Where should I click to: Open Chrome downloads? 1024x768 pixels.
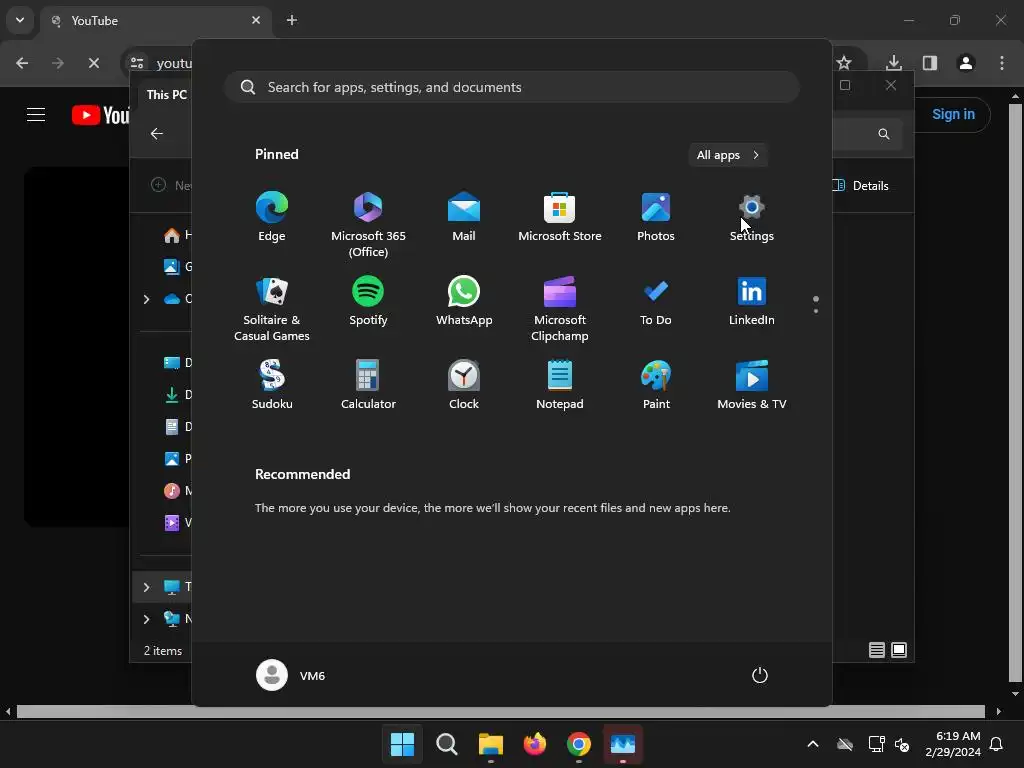click(893, 63)
